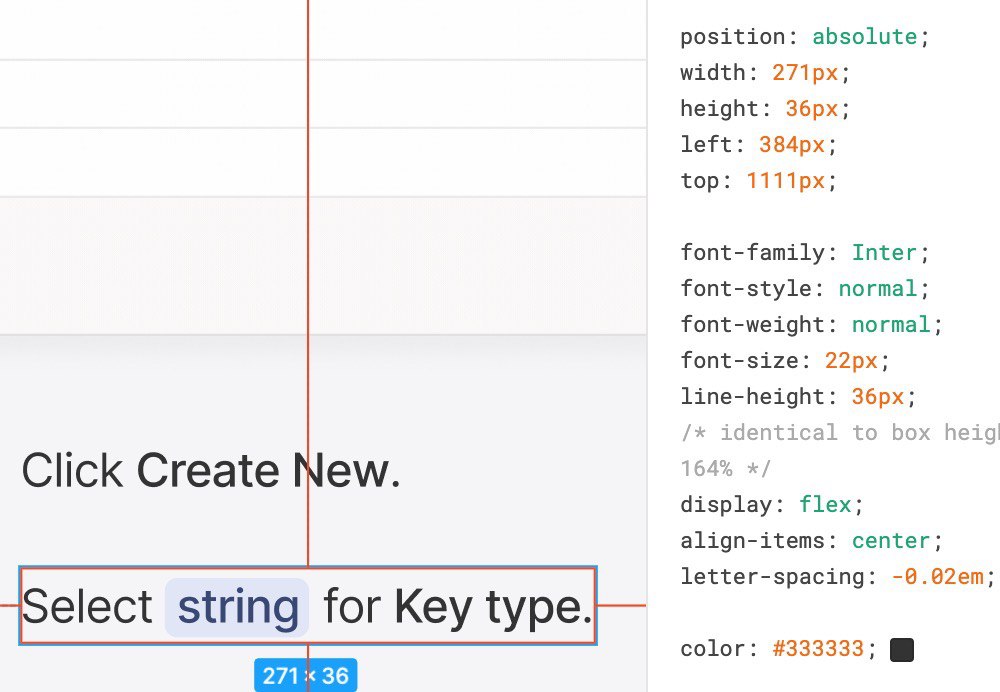Click the #333333 color swatch square
This screenshot has height=692, width=1000.
tap(902, 649)
